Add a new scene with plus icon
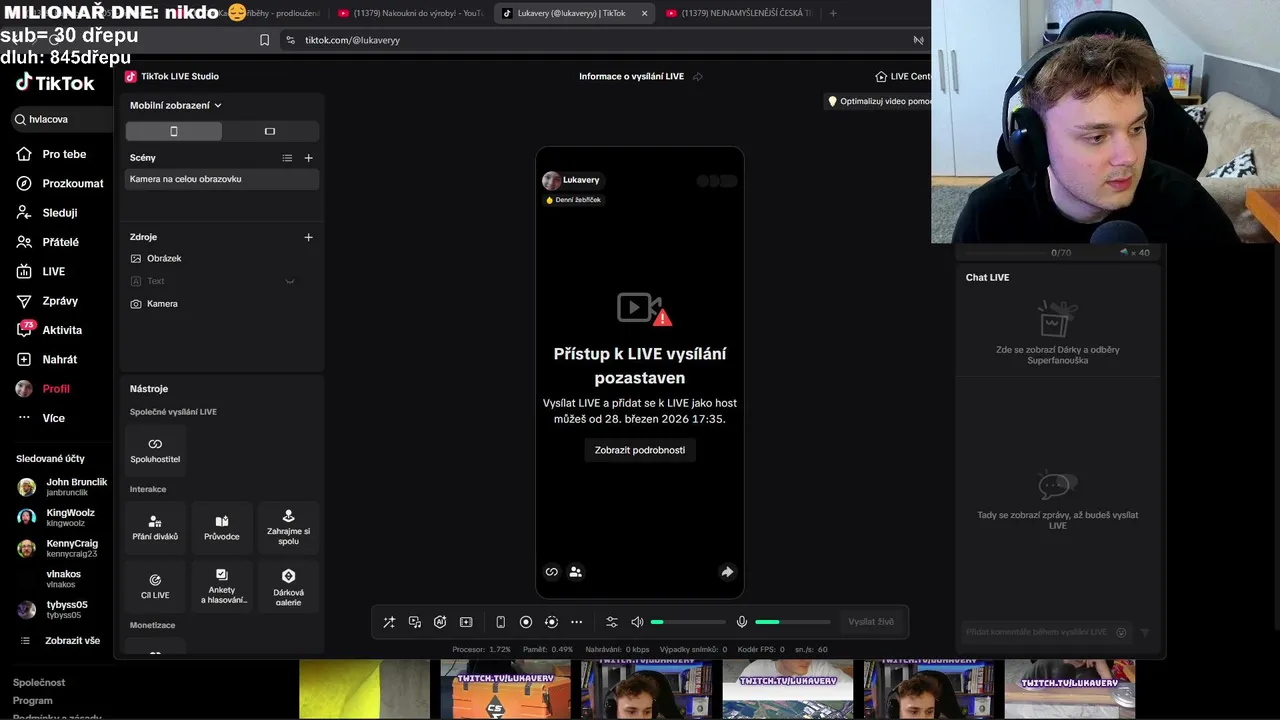 click(x=308, y=158)
